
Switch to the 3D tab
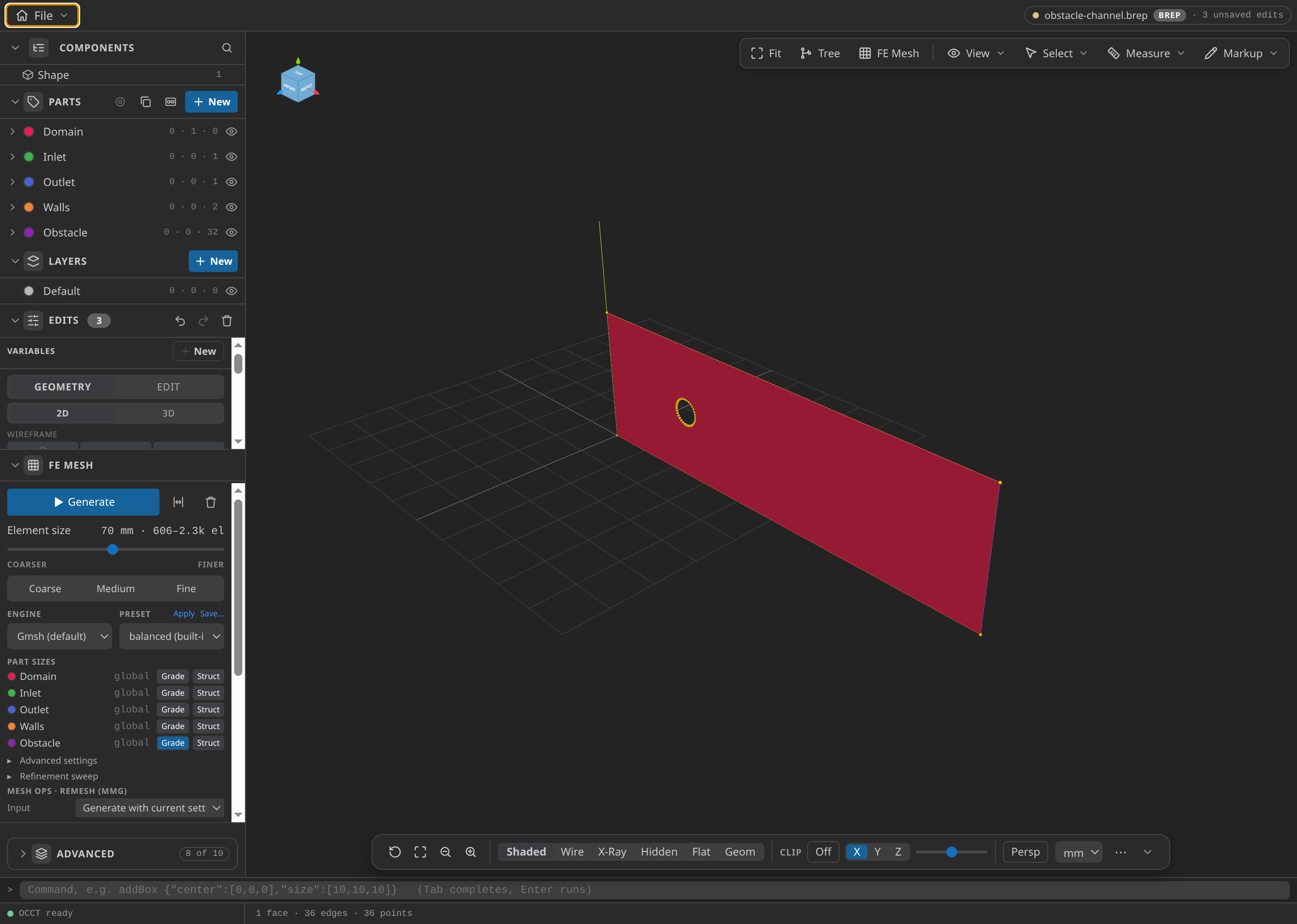point(168,414)
